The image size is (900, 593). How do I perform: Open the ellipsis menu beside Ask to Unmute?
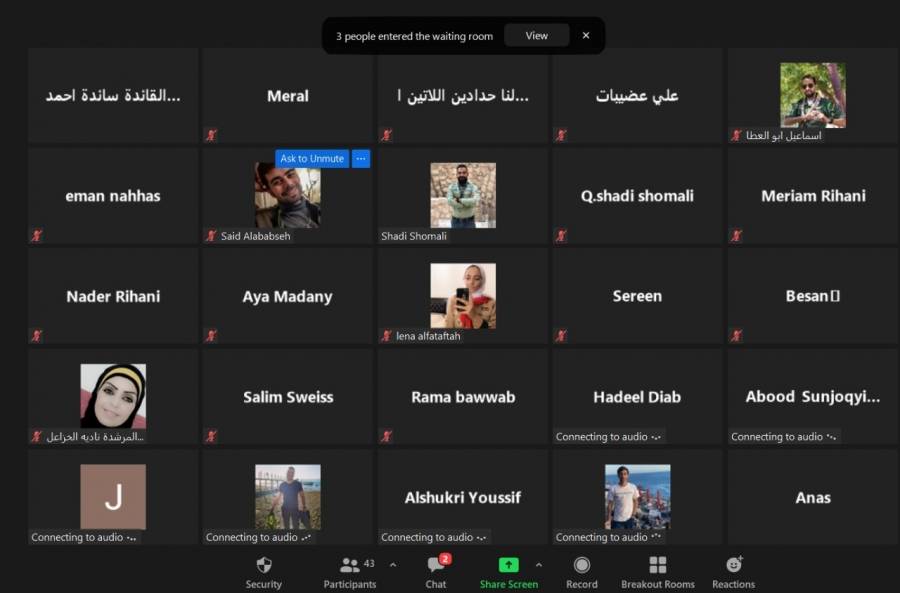360,158
